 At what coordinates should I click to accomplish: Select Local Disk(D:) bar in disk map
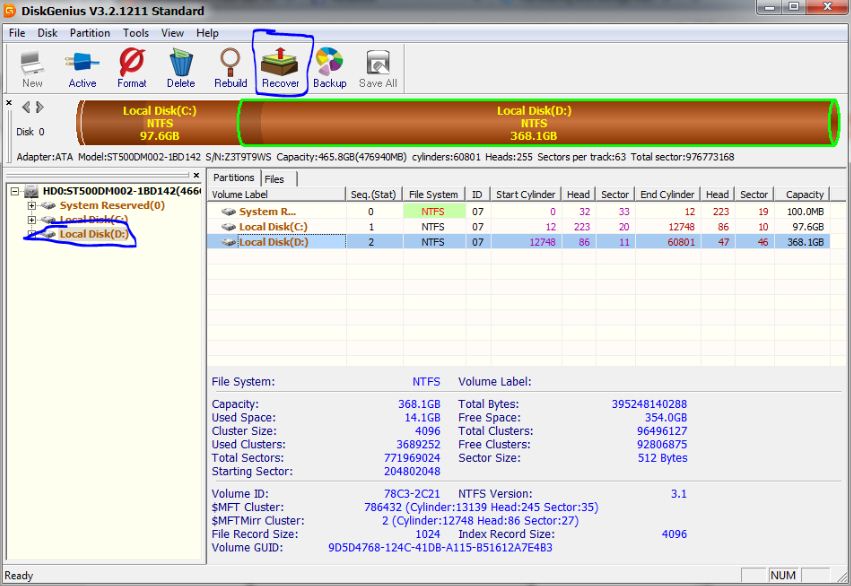pos(535,122)
